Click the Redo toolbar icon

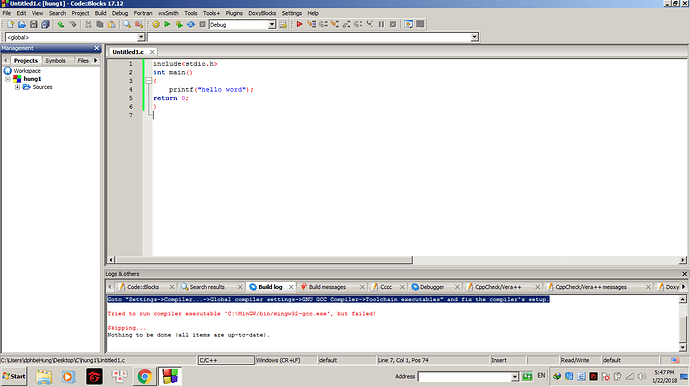[73, 25]
